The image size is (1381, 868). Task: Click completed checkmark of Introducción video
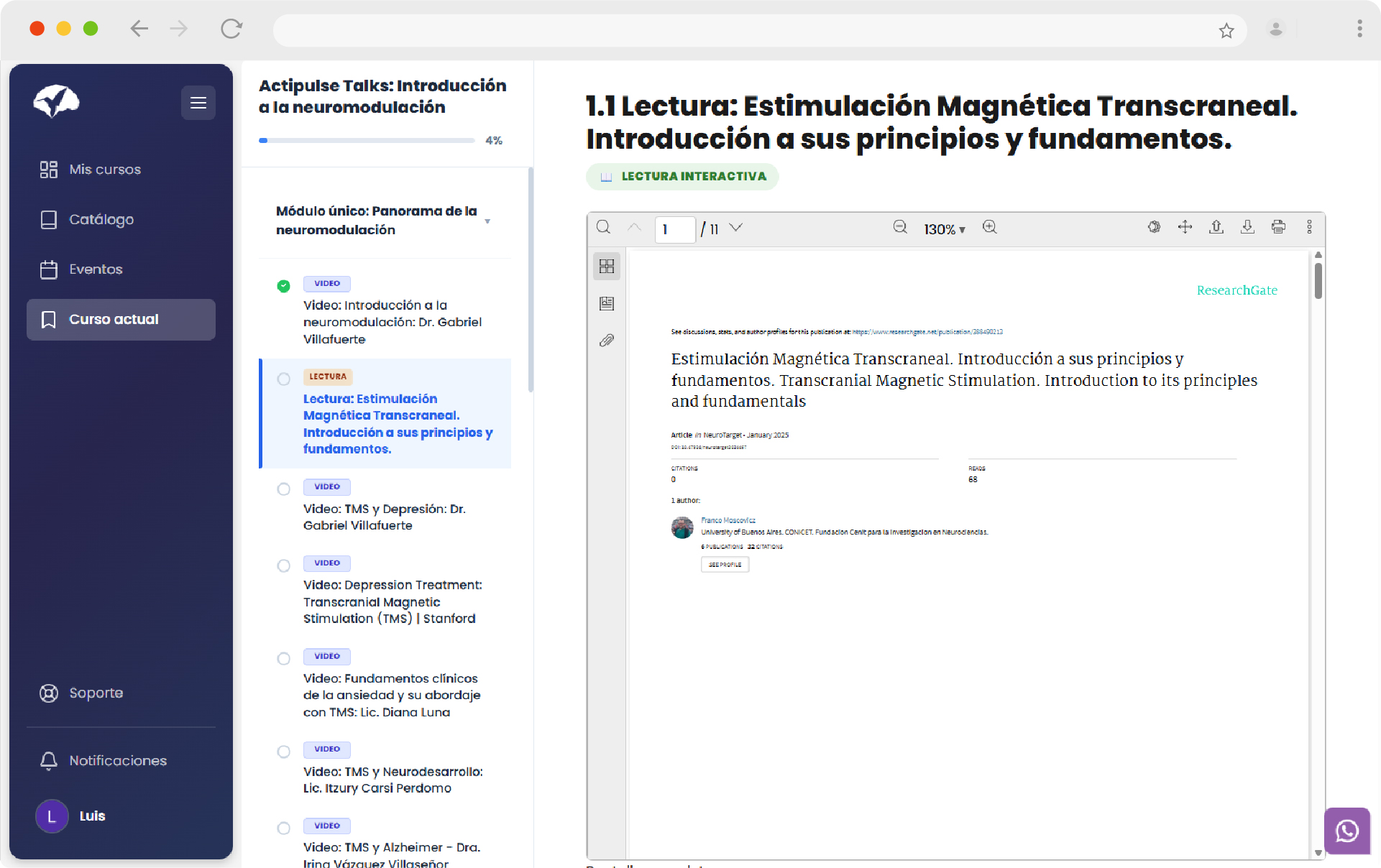pos(284,286)
